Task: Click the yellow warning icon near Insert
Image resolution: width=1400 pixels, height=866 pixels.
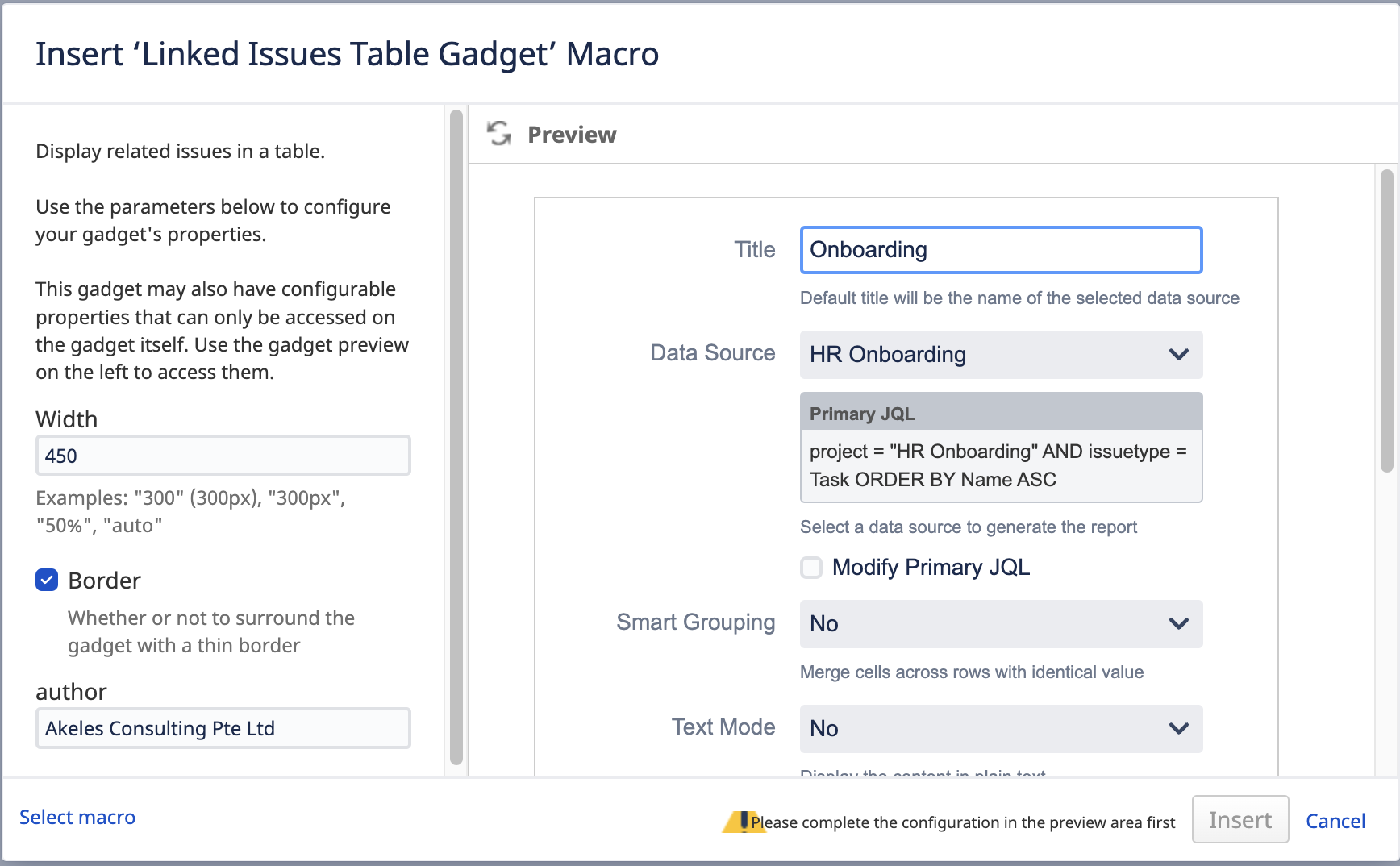Action: (x=740, y=822)
